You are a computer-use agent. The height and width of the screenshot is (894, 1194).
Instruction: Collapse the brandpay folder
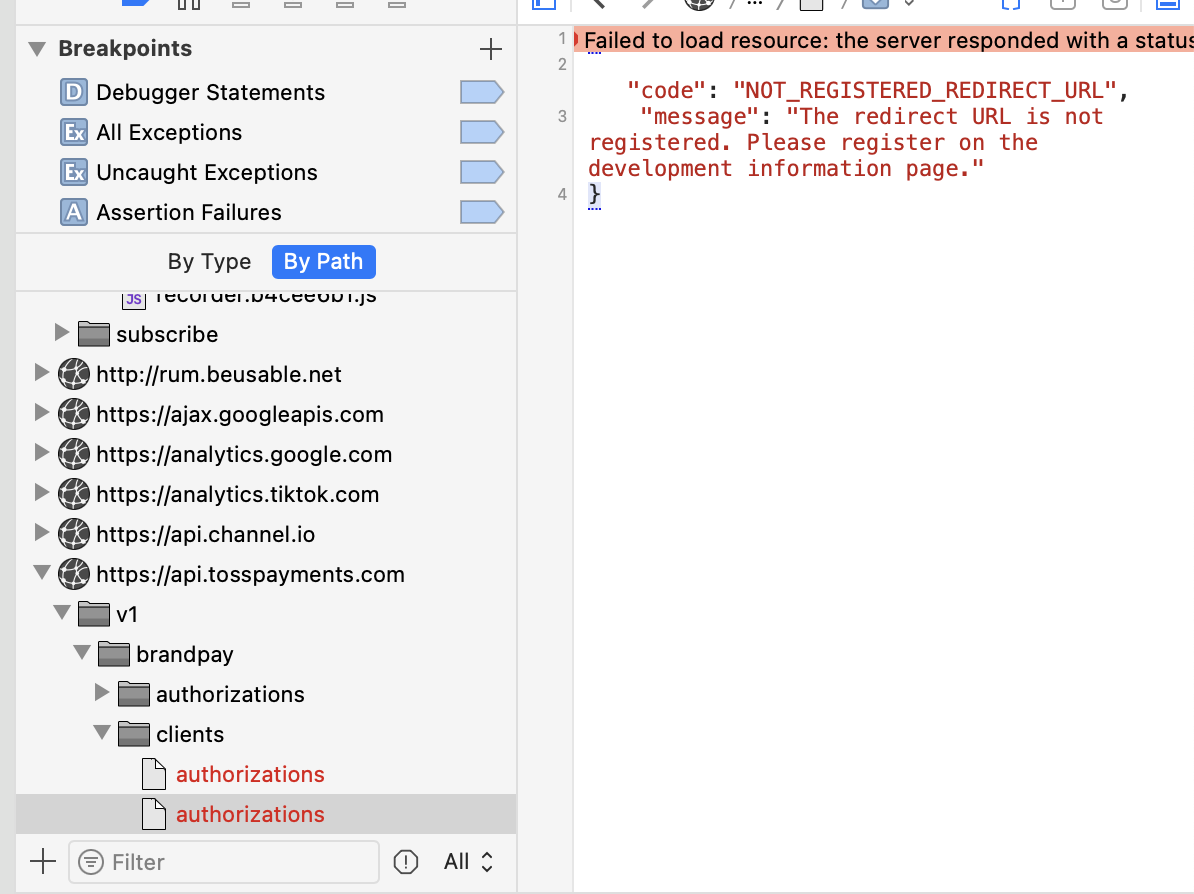pyautogui.click(x=81, y=653)
